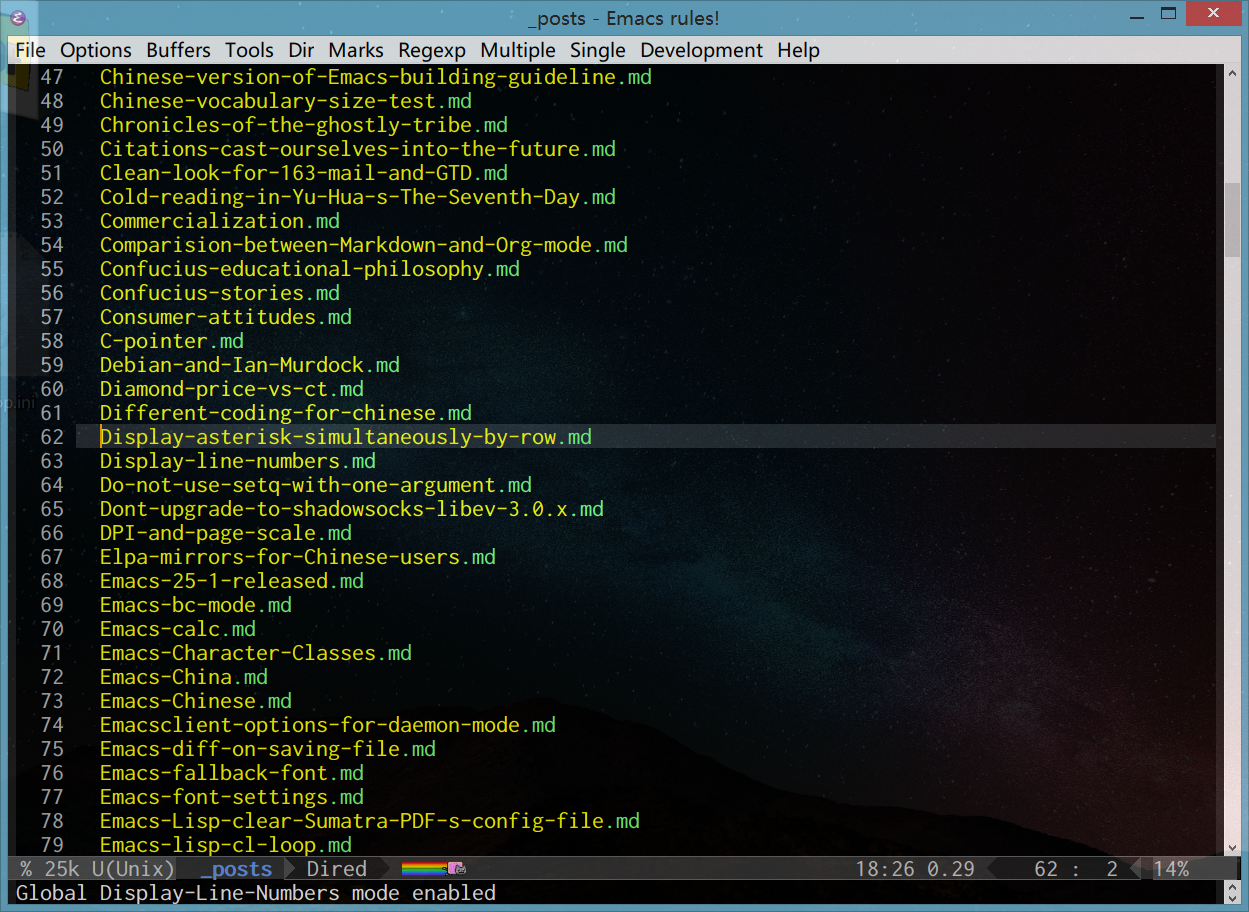Select Elpa-mirrors-for-Chinese-users.md file
The height and width of the screenshot is (912, 1249).
(298, 557)
